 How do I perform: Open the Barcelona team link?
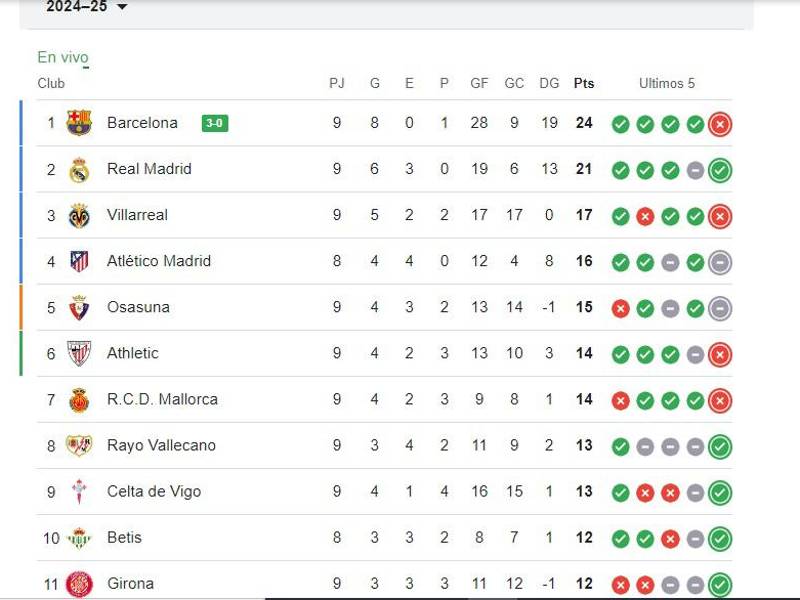(142, 123)
